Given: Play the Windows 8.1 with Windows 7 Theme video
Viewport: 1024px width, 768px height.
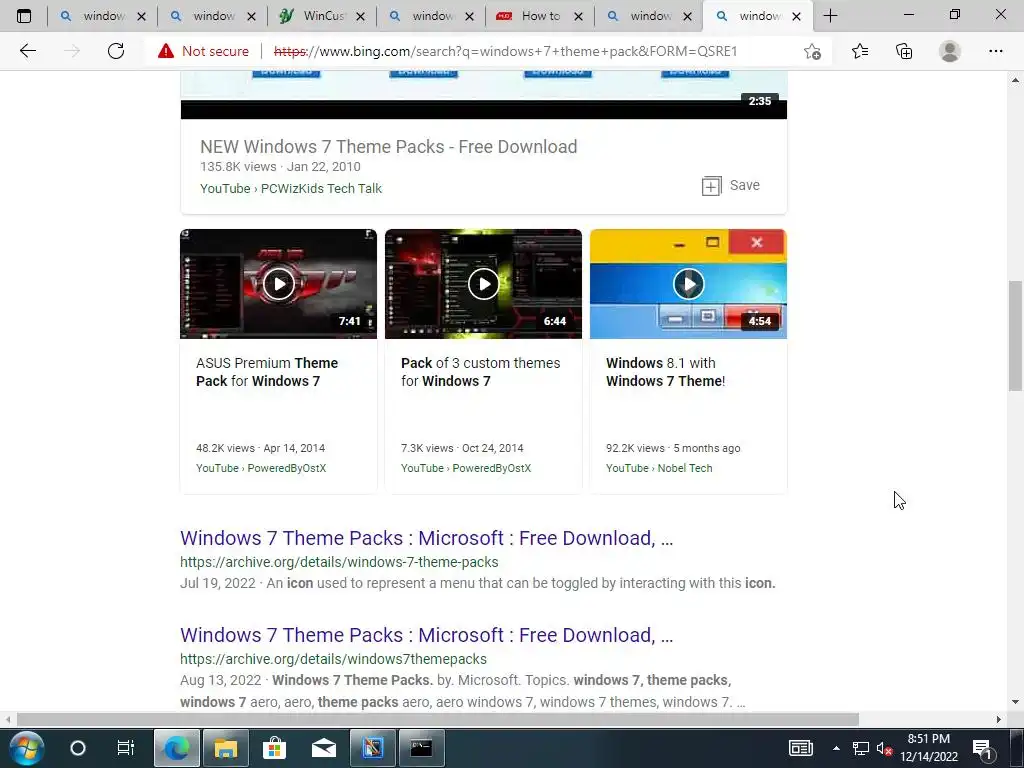Looking at the screenshot, I should coord(688,283).
